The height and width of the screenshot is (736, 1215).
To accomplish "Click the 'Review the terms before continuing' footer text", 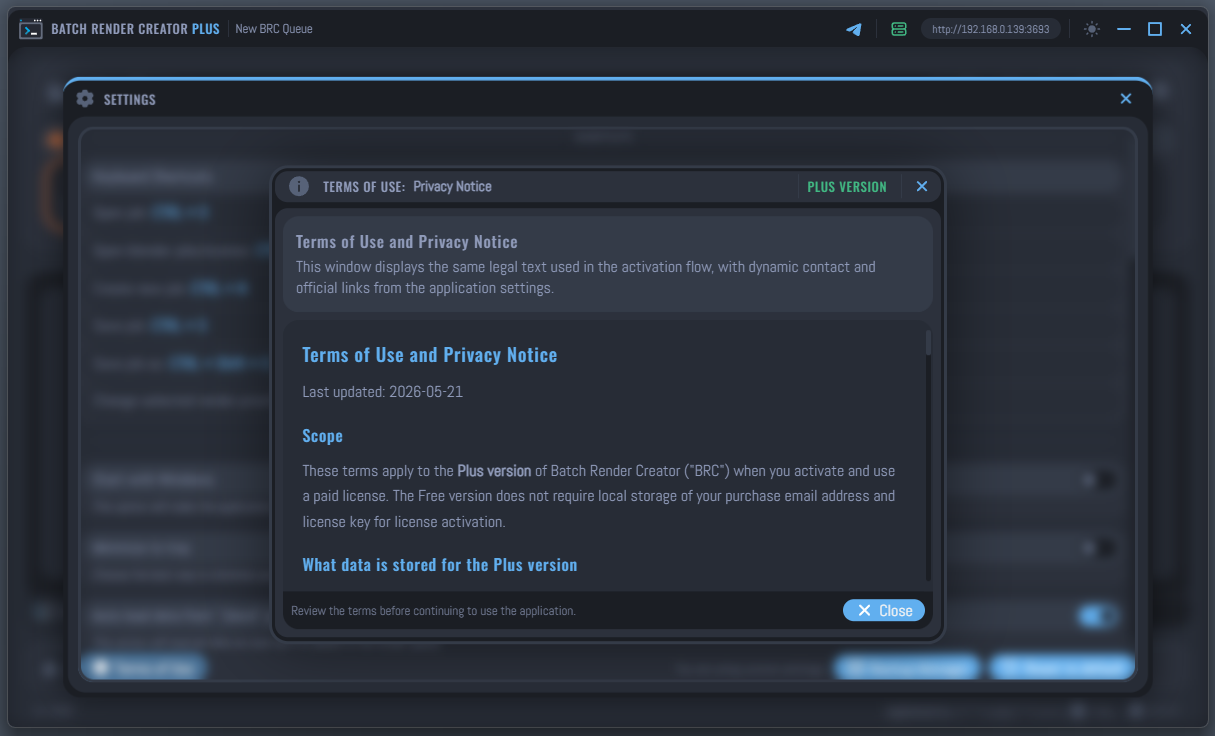I will 433,610.
